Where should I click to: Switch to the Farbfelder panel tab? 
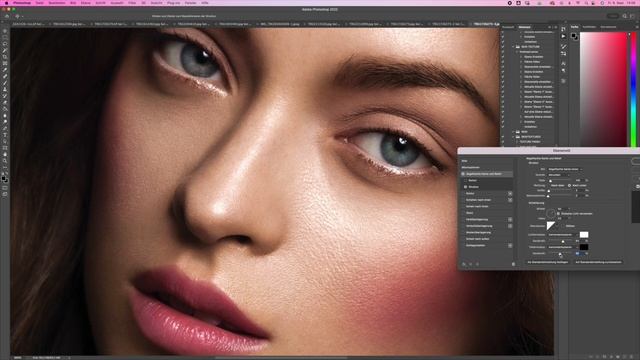(589, 27)
